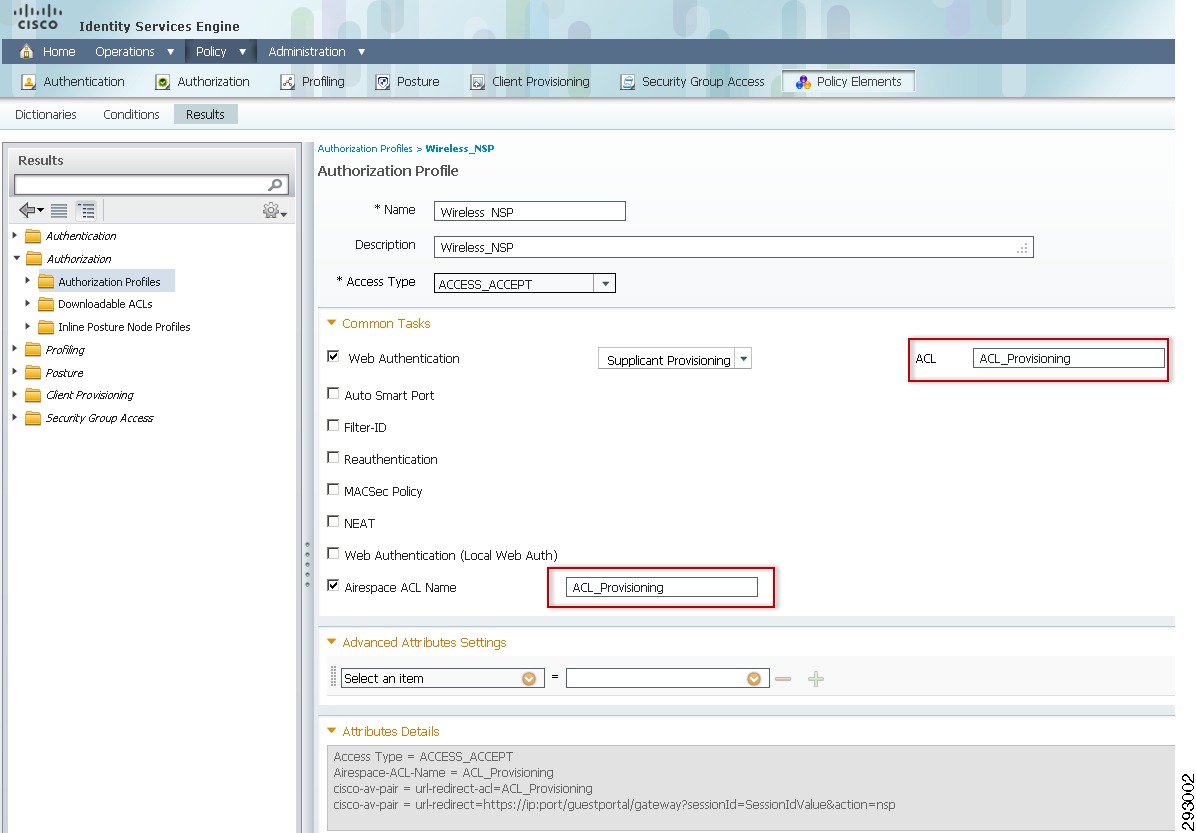Viewport: 1196px width, 833px height.
Task: Select Authorization Profiles in the tree
Action: tap(109, 281)
